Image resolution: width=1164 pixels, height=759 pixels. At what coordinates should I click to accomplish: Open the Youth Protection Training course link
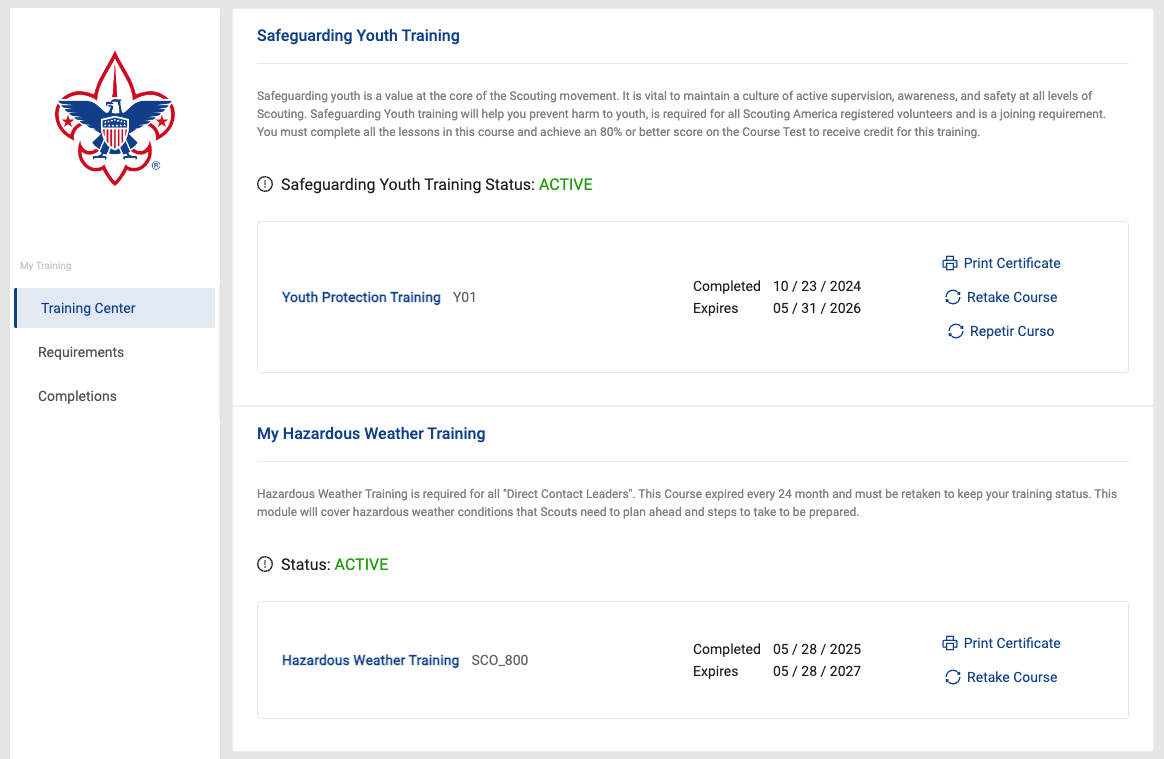point(361,297)
